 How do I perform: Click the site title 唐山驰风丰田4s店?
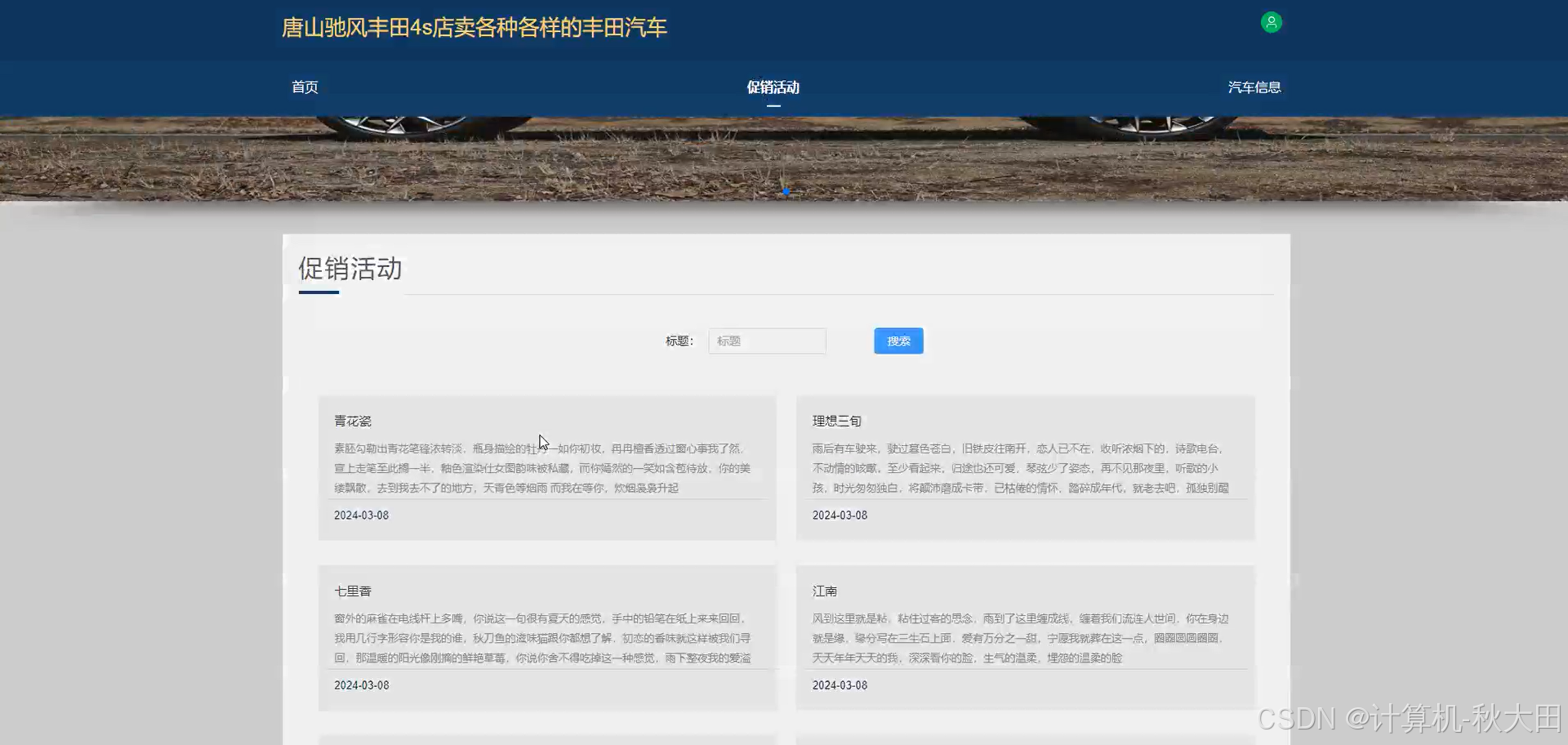pyautogui.click(x=474, y=27)
